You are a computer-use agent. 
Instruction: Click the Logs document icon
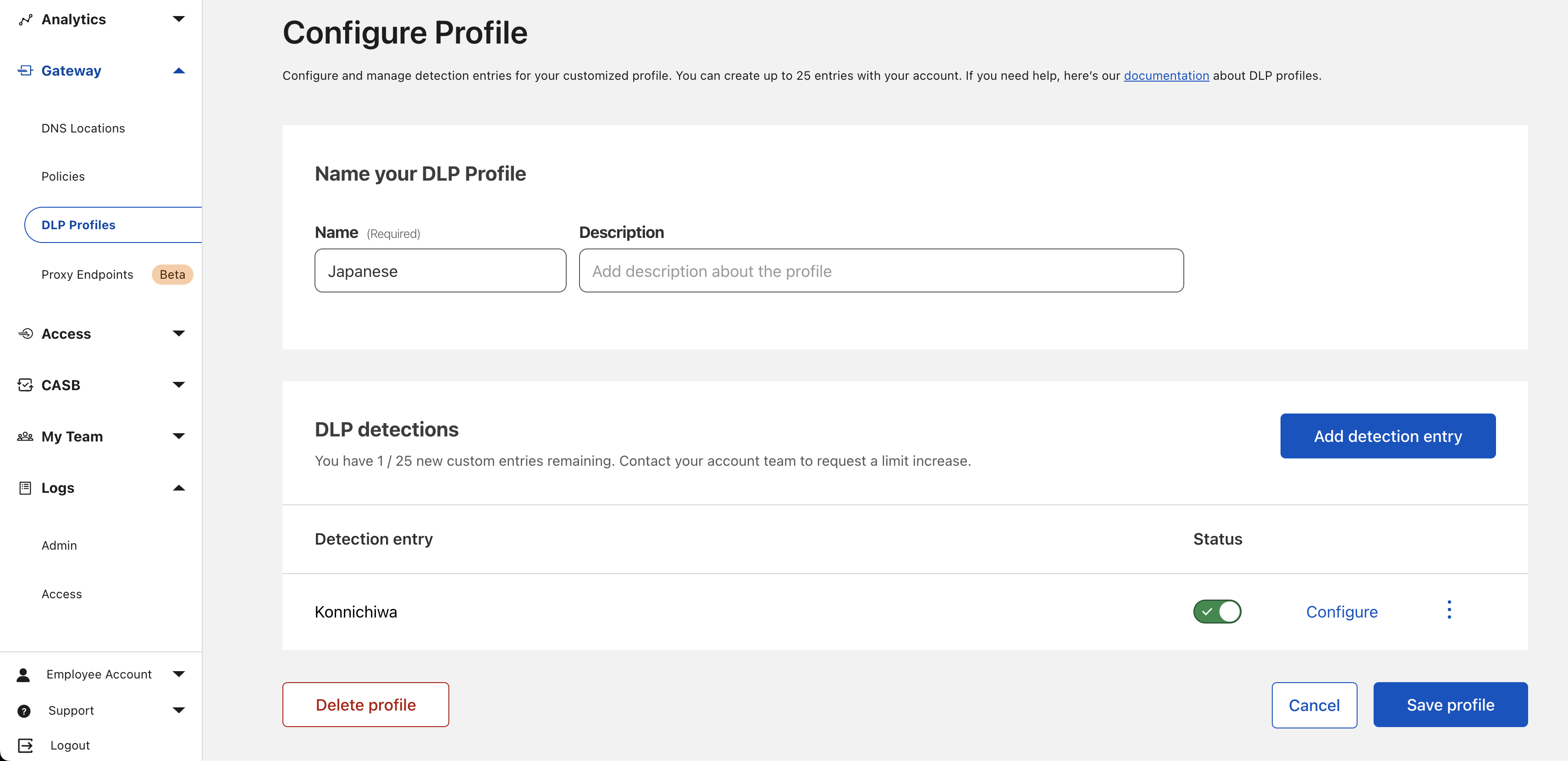[25, 488]
